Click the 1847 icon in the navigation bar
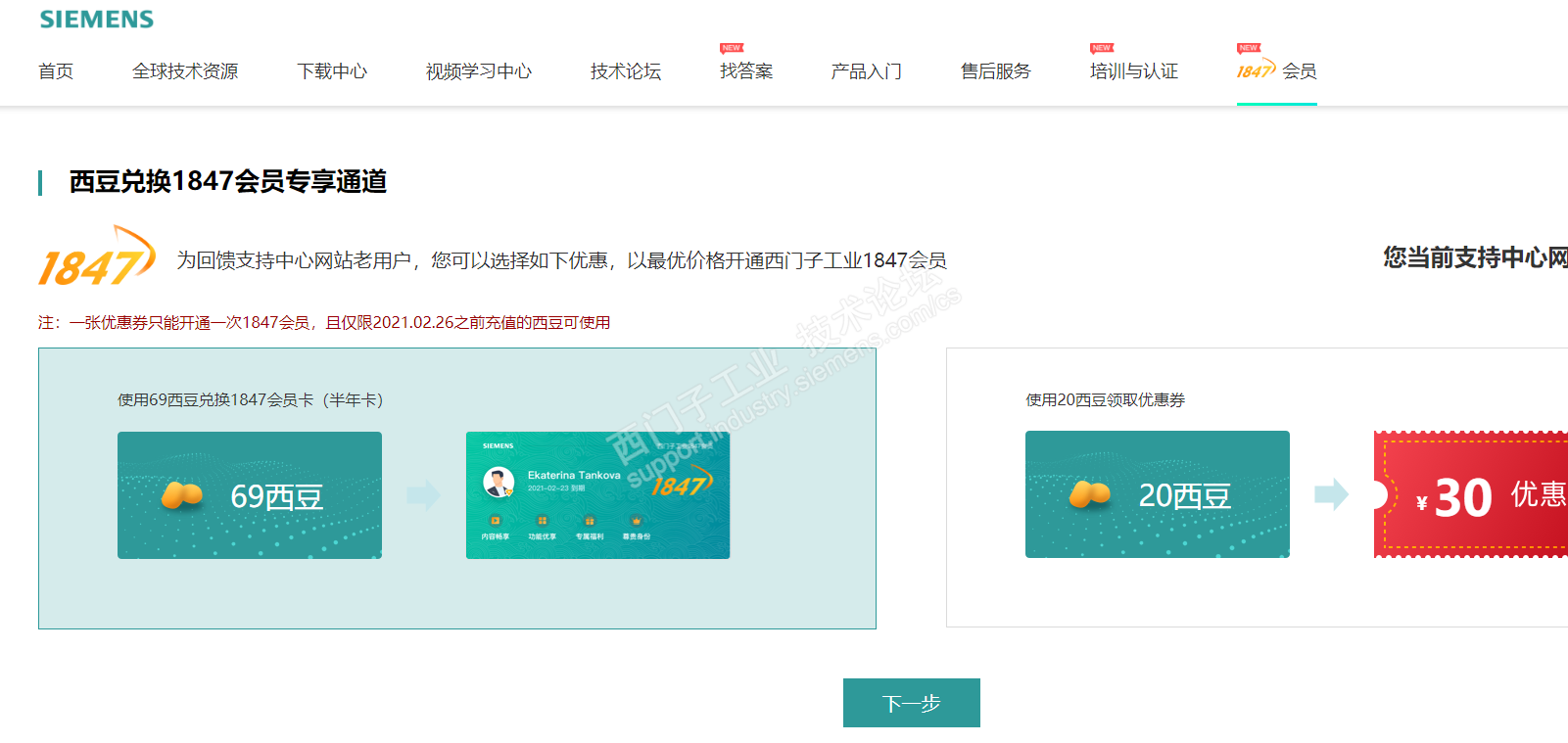 click(x=1256, y=70)
